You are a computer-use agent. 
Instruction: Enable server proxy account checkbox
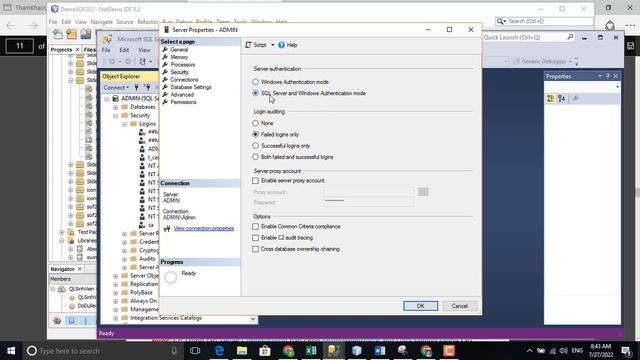point(256,180)
